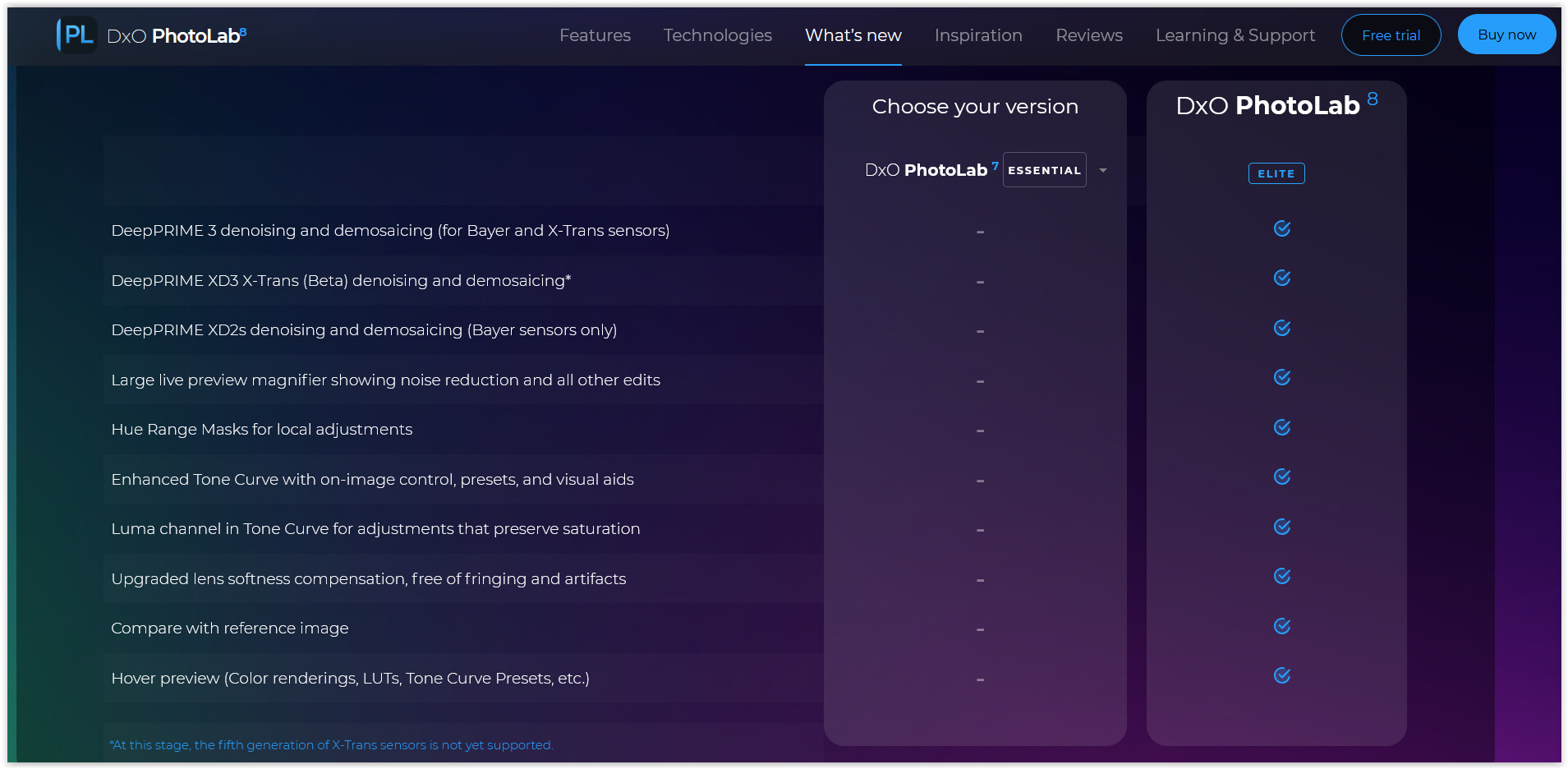Click checkmark icon for DeepPRIME 3 row
The height and width of the screenshot is (769, 1568).
click(1281, 228)
